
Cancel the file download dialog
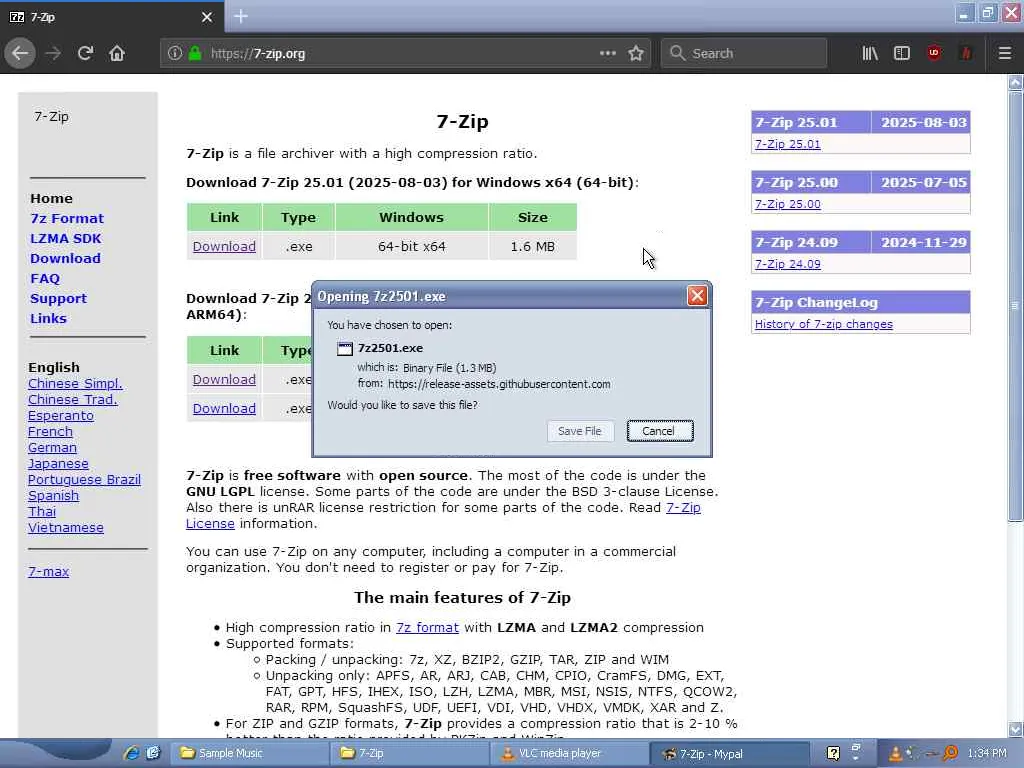tap(660, 431)
